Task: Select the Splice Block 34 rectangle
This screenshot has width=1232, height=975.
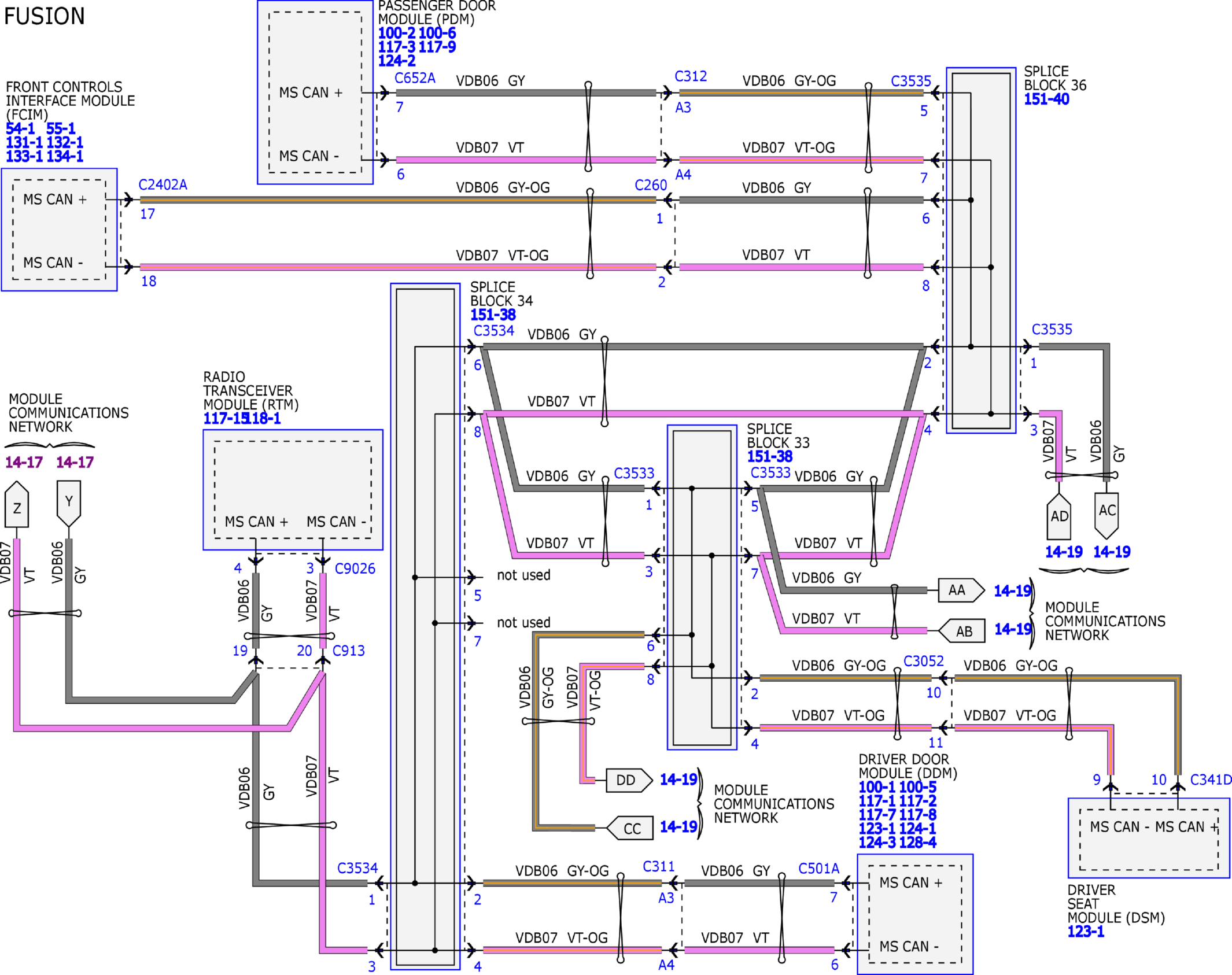Action: tap(425, 626)
